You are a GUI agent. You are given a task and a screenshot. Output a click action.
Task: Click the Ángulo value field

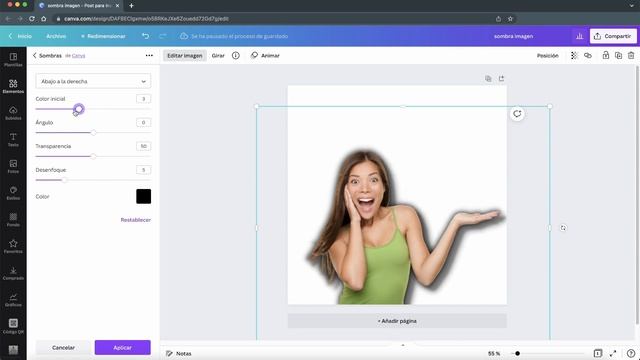pos(143,122)
